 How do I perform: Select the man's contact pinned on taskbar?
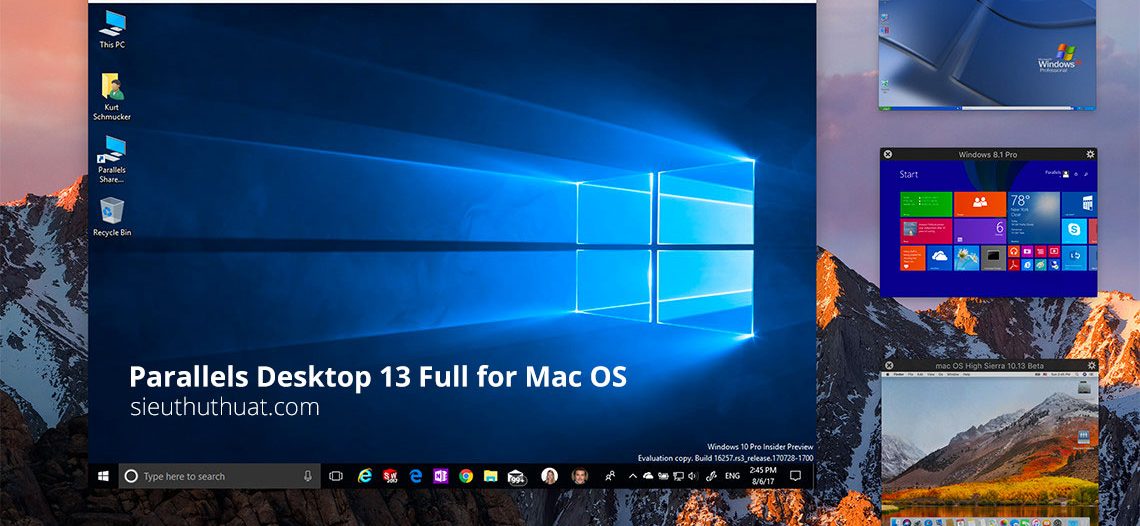click(579, 476)
